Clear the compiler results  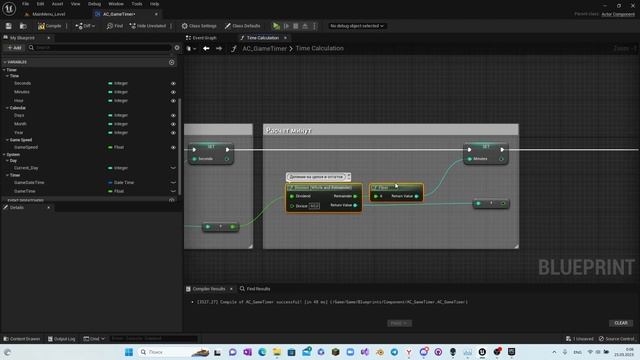point(621,323)
